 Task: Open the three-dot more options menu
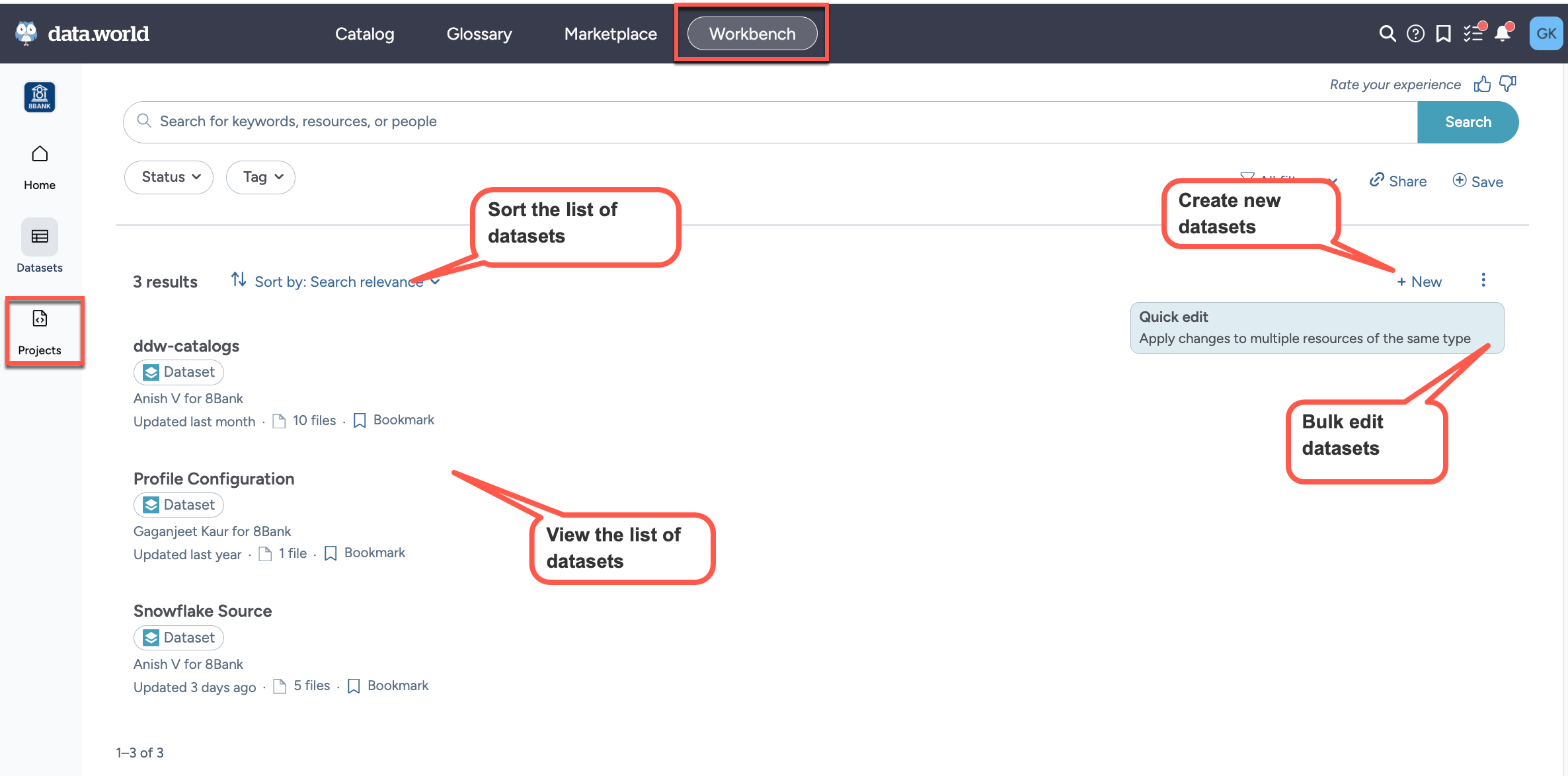(x=1483, y=280)
